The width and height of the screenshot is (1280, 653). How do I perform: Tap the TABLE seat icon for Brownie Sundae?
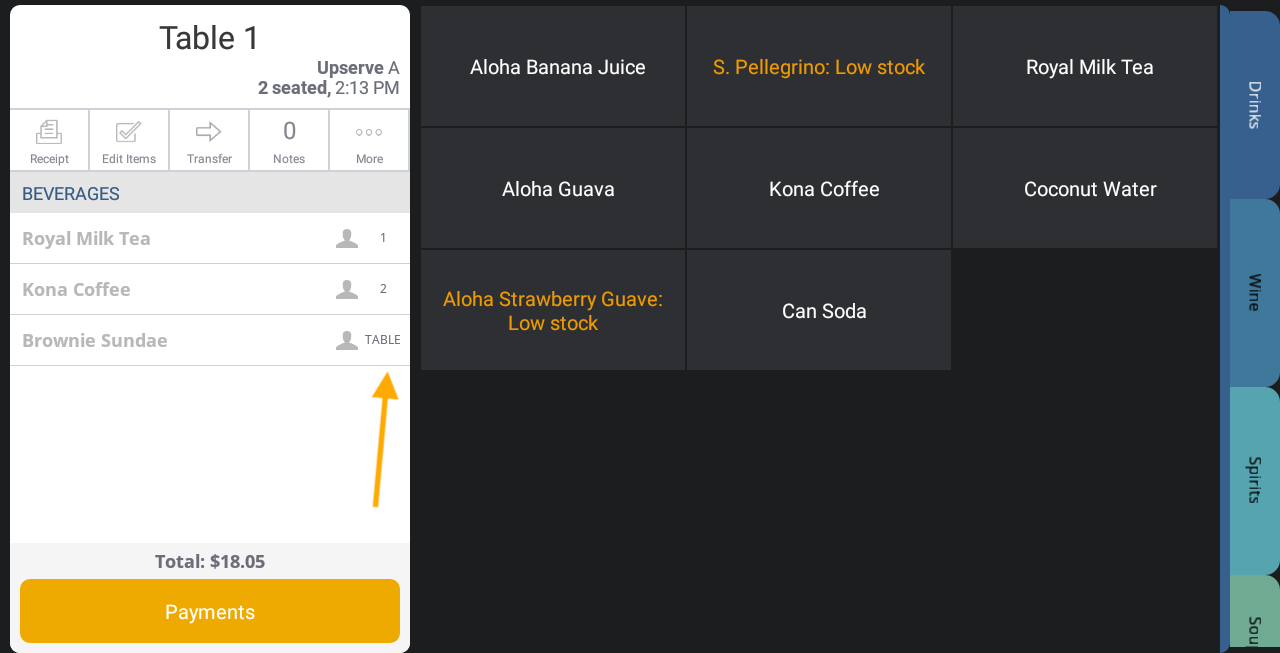coord(347,340)
